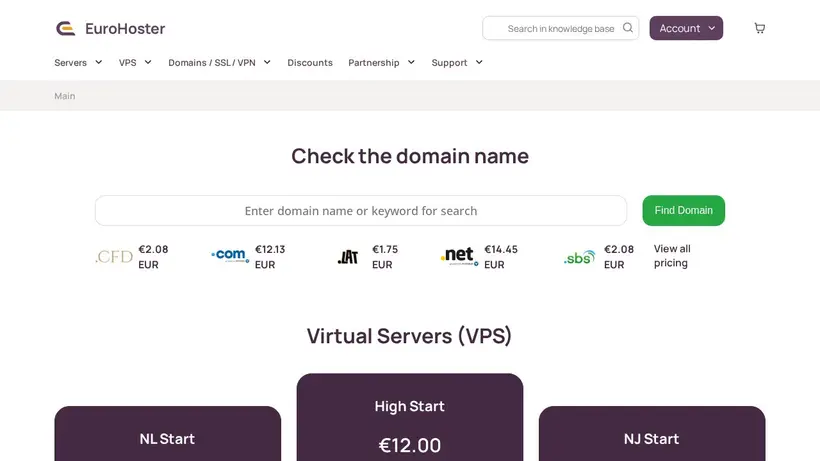Click the €12.13 EUR .com price

[x=270, y=257]
